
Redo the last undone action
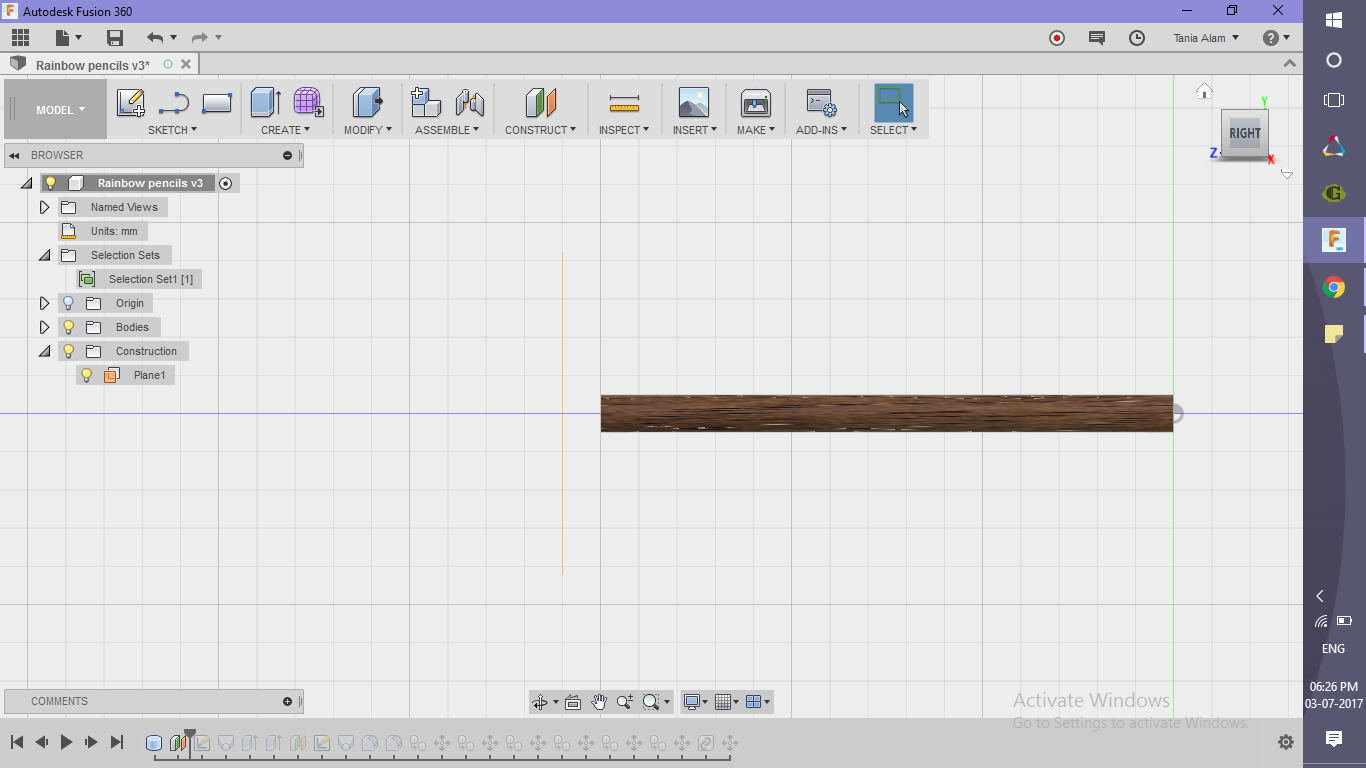(x=199, y=38)
